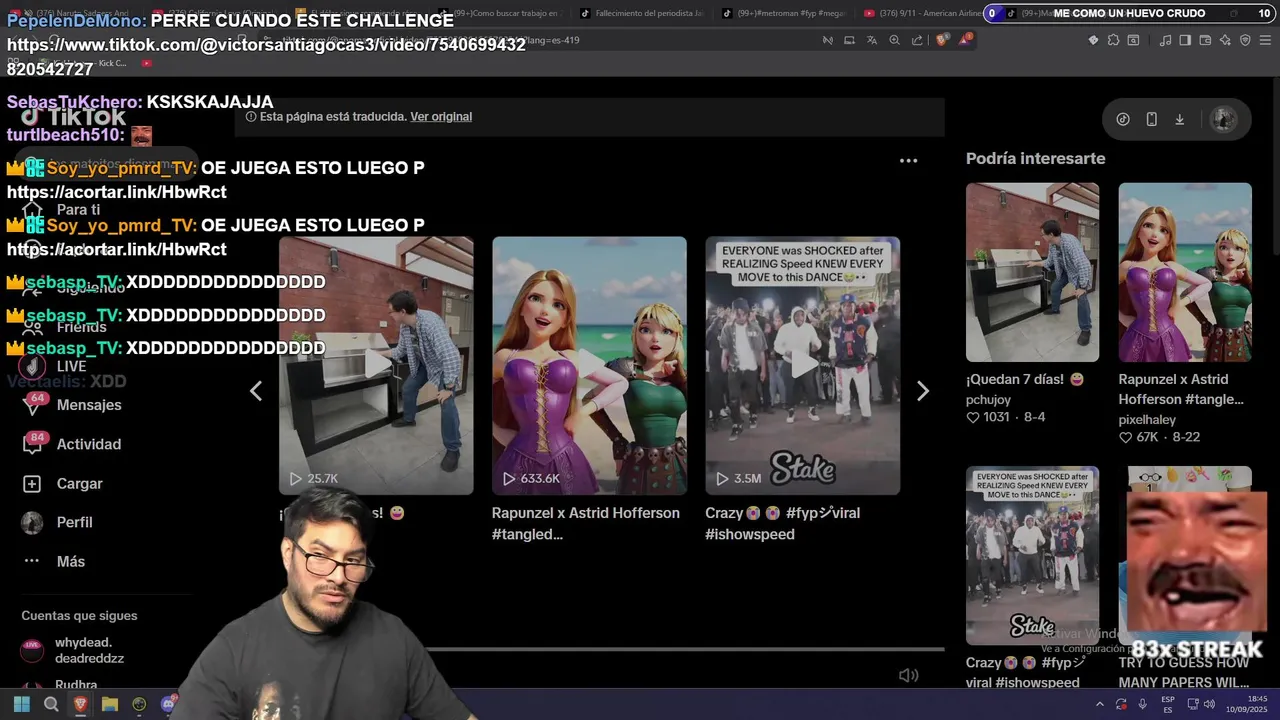1280x720 pixels.
Task: Go to Perfil in sidebar
Action: [x=58, y=522]
